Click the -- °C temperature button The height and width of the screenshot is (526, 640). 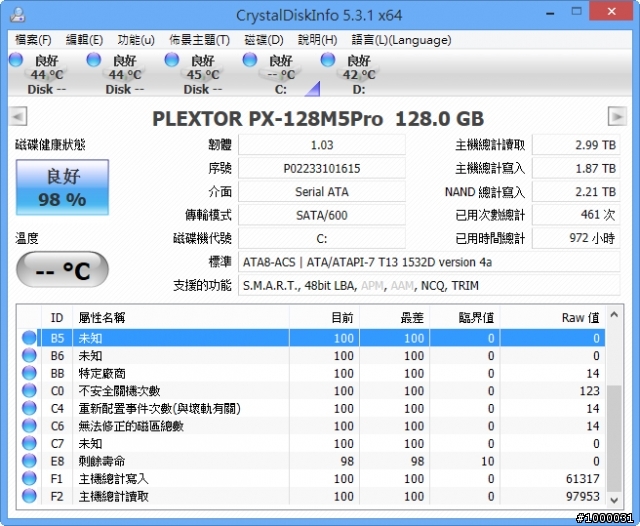pyautogui.click(x=62, y=269)
